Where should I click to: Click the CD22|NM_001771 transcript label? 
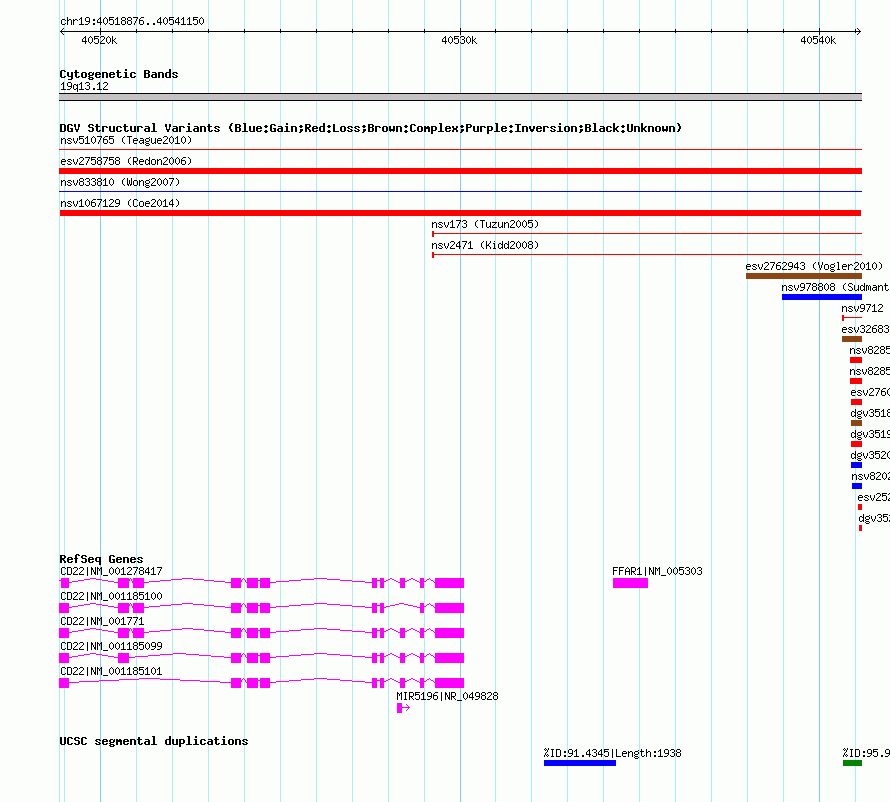pos(102,621)
